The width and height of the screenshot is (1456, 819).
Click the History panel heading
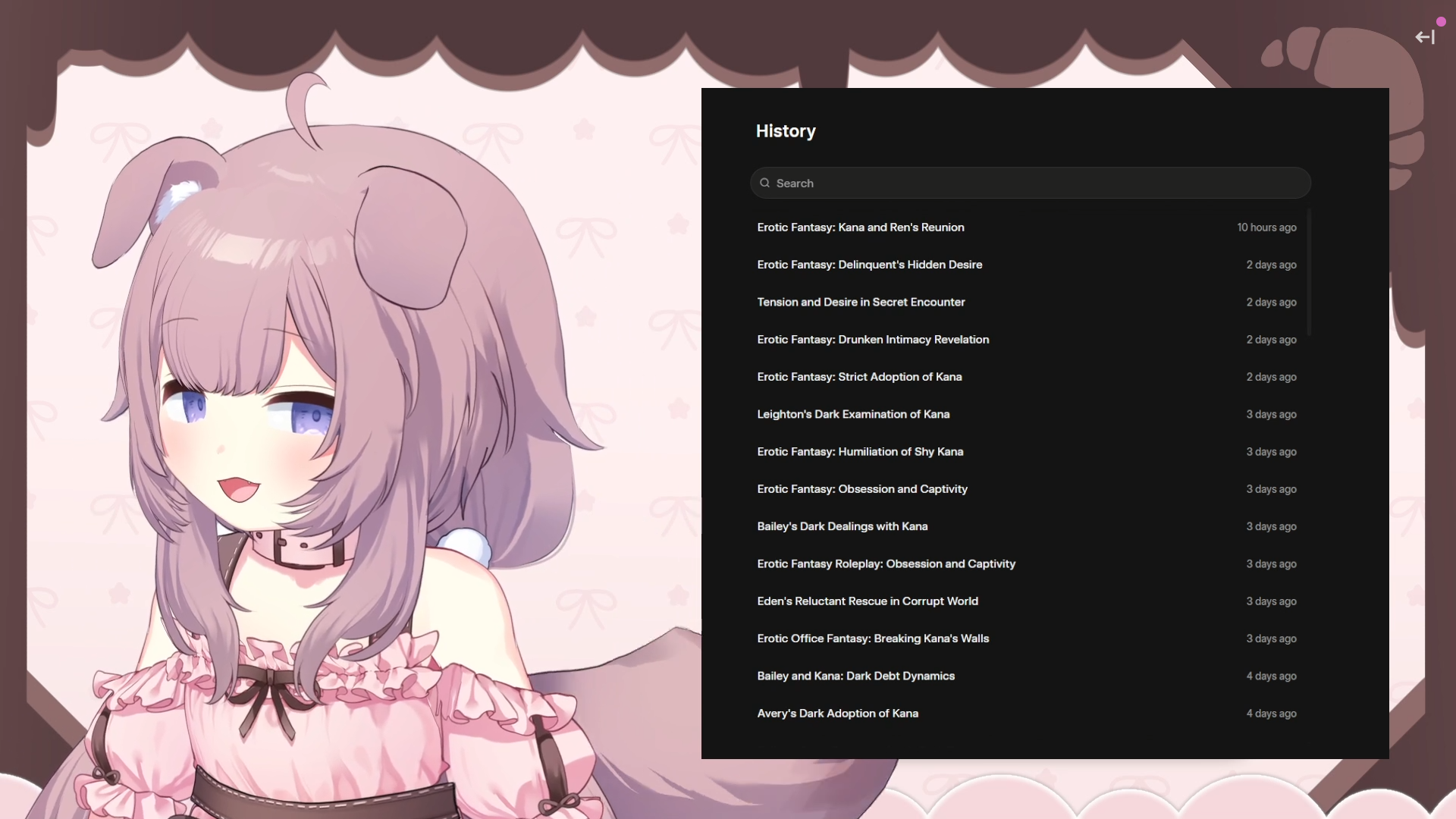785,131
